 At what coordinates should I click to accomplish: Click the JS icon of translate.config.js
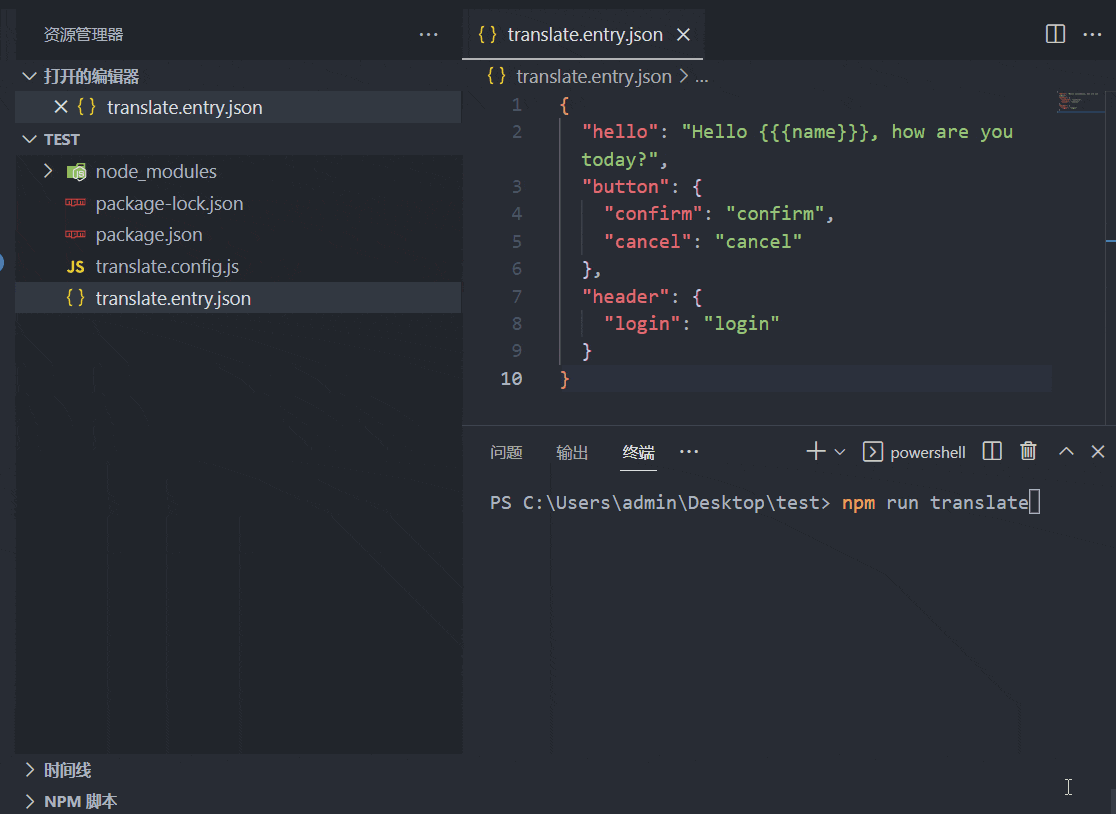point(75,267)
